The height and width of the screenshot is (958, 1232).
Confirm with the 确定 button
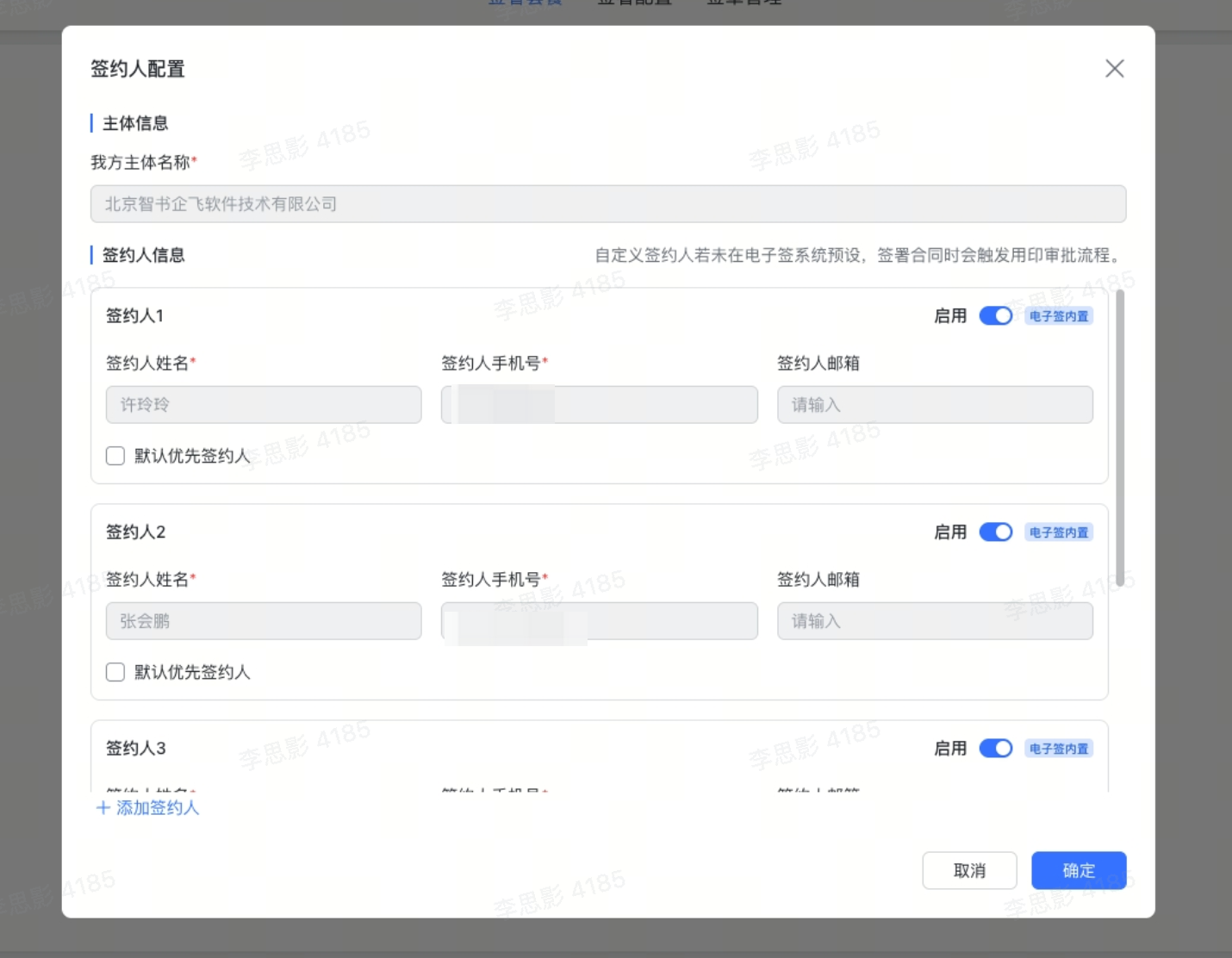1079,870
